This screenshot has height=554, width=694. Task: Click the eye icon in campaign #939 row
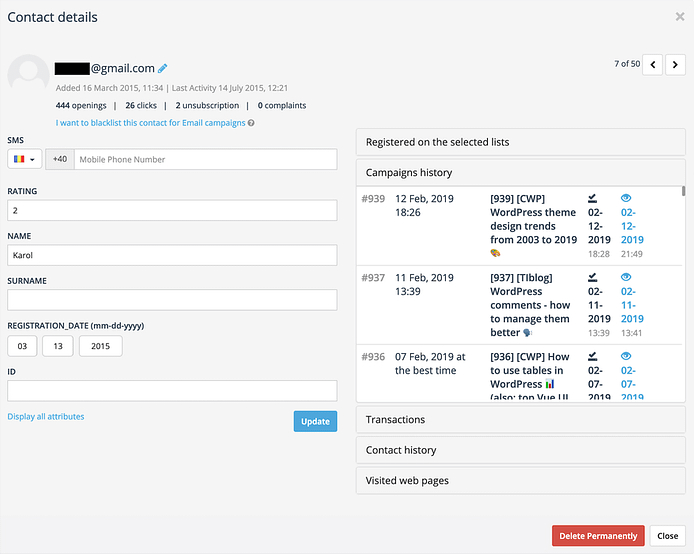point(627,198)
